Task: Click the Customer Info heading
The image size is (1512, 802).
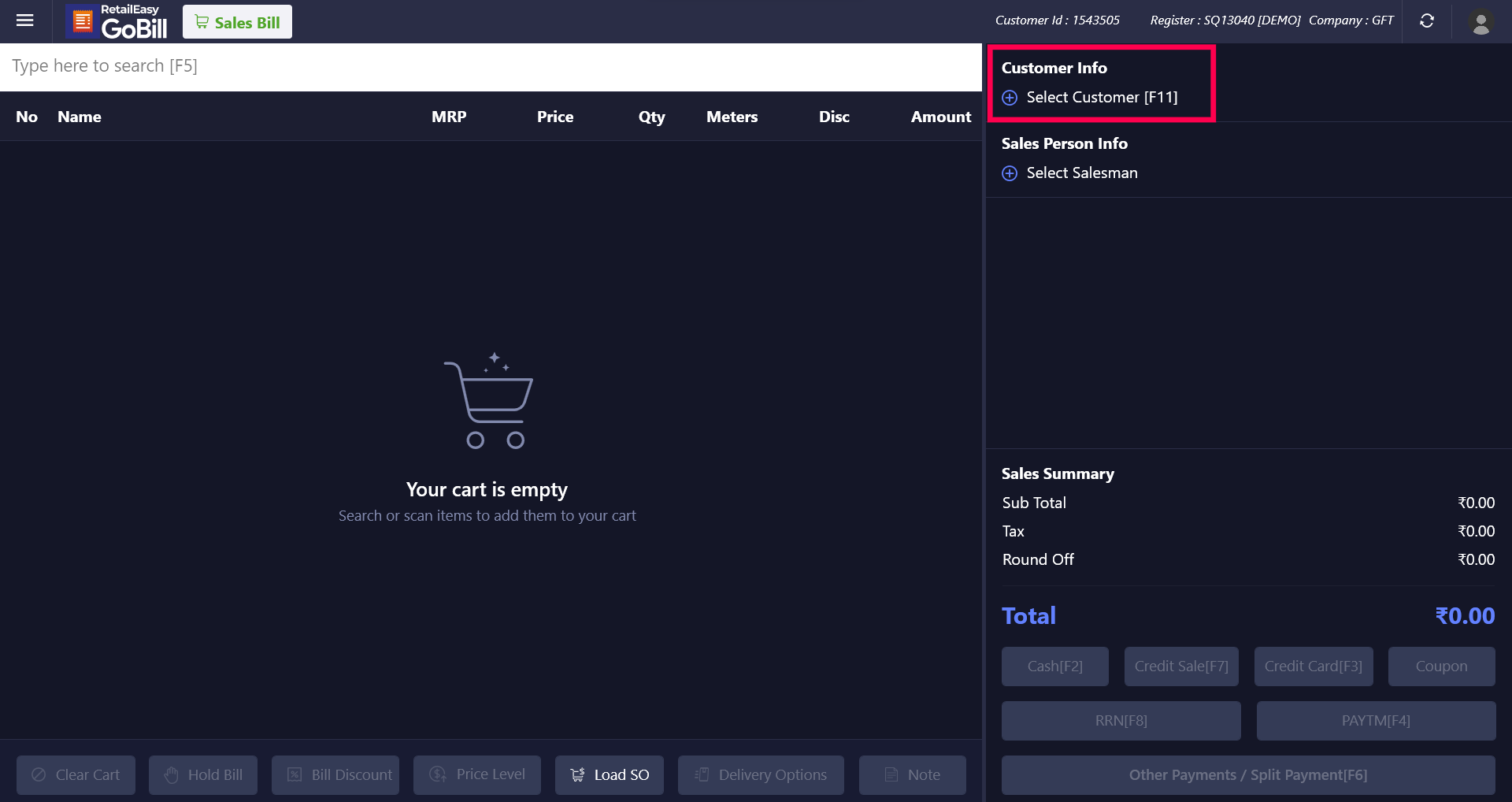Action: [x=1054, y=68]
